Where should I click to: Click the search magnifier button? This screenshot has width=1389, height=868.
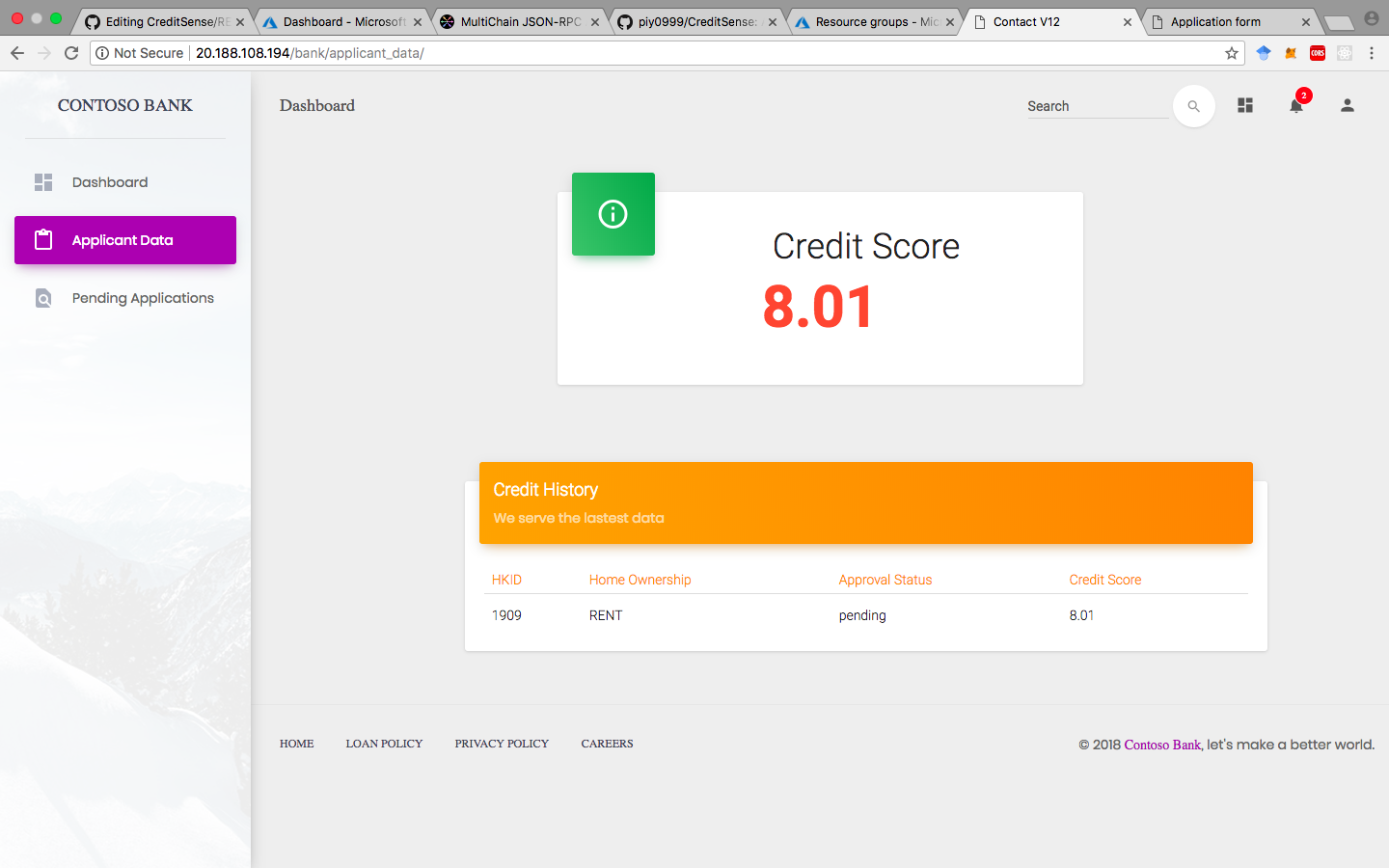click(1193, 106)
